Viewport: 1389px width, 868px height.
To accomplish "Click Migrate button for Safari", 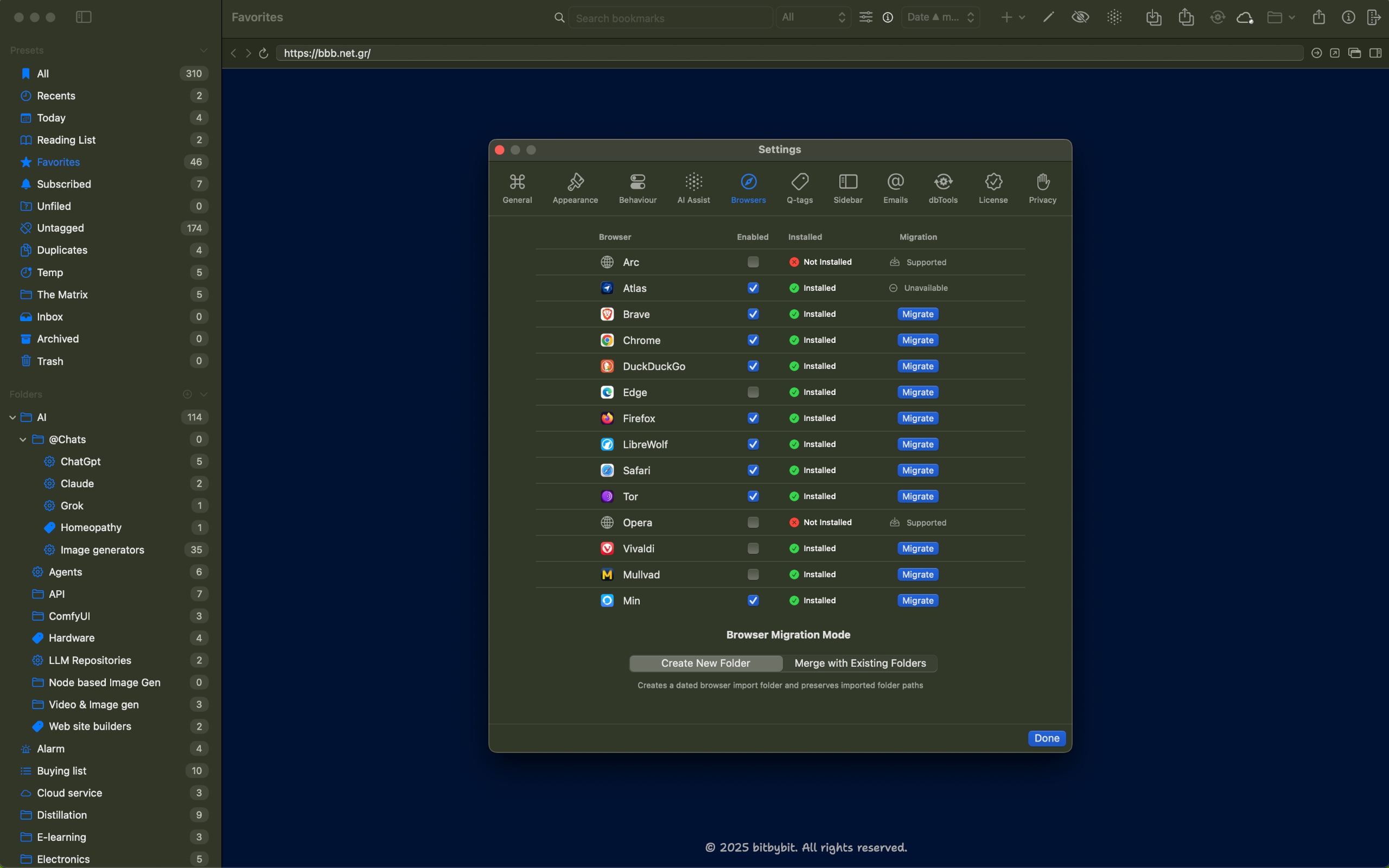I will tap(918, 470).
